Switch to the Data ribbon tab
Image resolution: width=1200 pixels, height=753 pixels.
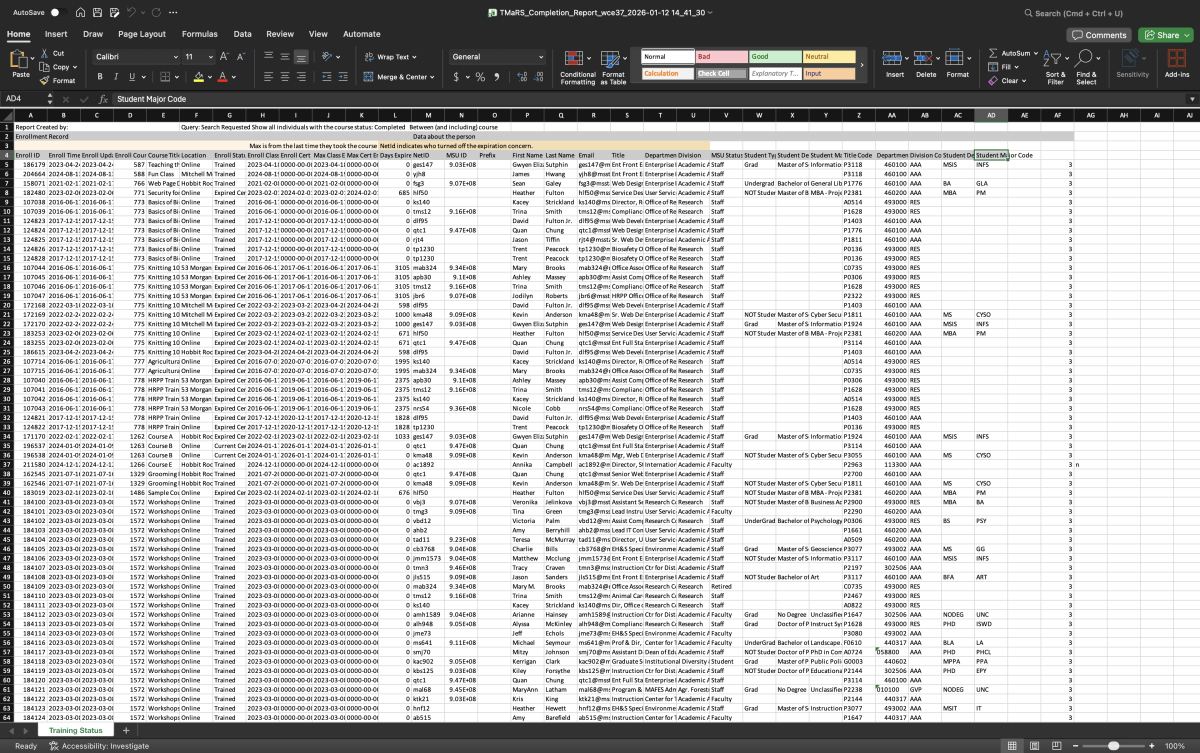click(x=242, y=33)
